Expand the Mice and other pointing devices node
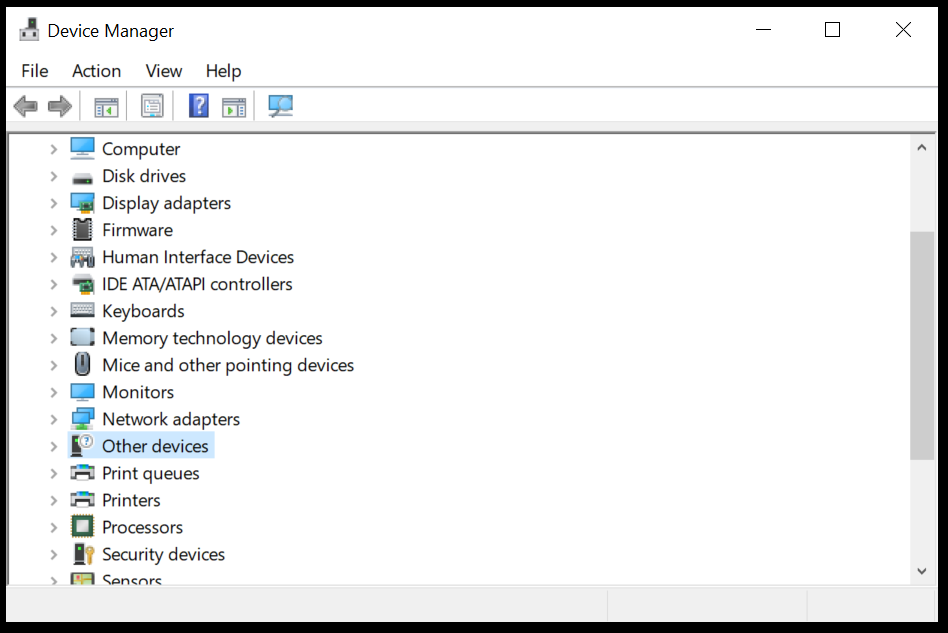Viewport: 948px width, 633px height. click(x=54, y=365)
